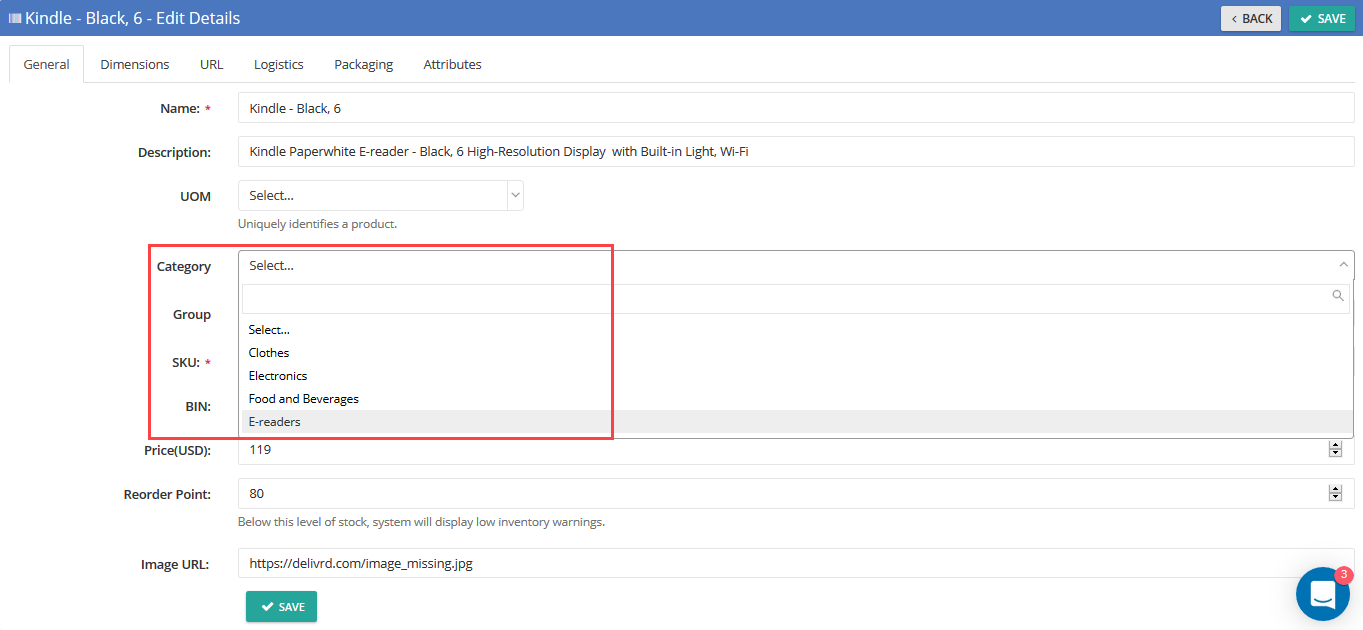The height and width of the screenshot is (630, 1363).
Task: Click green SAVE button at form bottom
Action: click(x=281, y=607)
